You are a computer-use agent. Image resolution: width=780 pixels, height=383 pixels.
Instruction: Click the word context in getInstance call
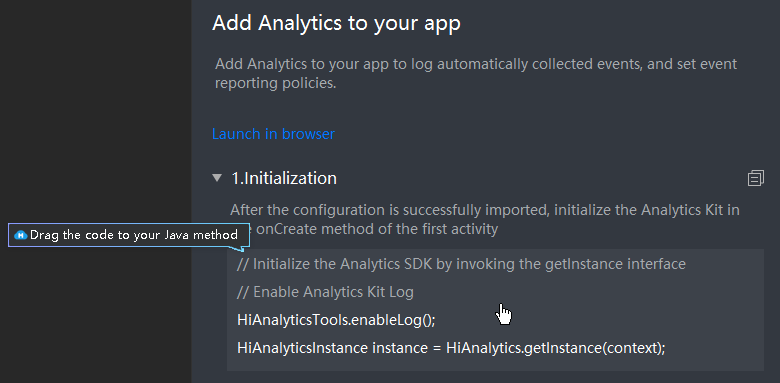[631, 348]
